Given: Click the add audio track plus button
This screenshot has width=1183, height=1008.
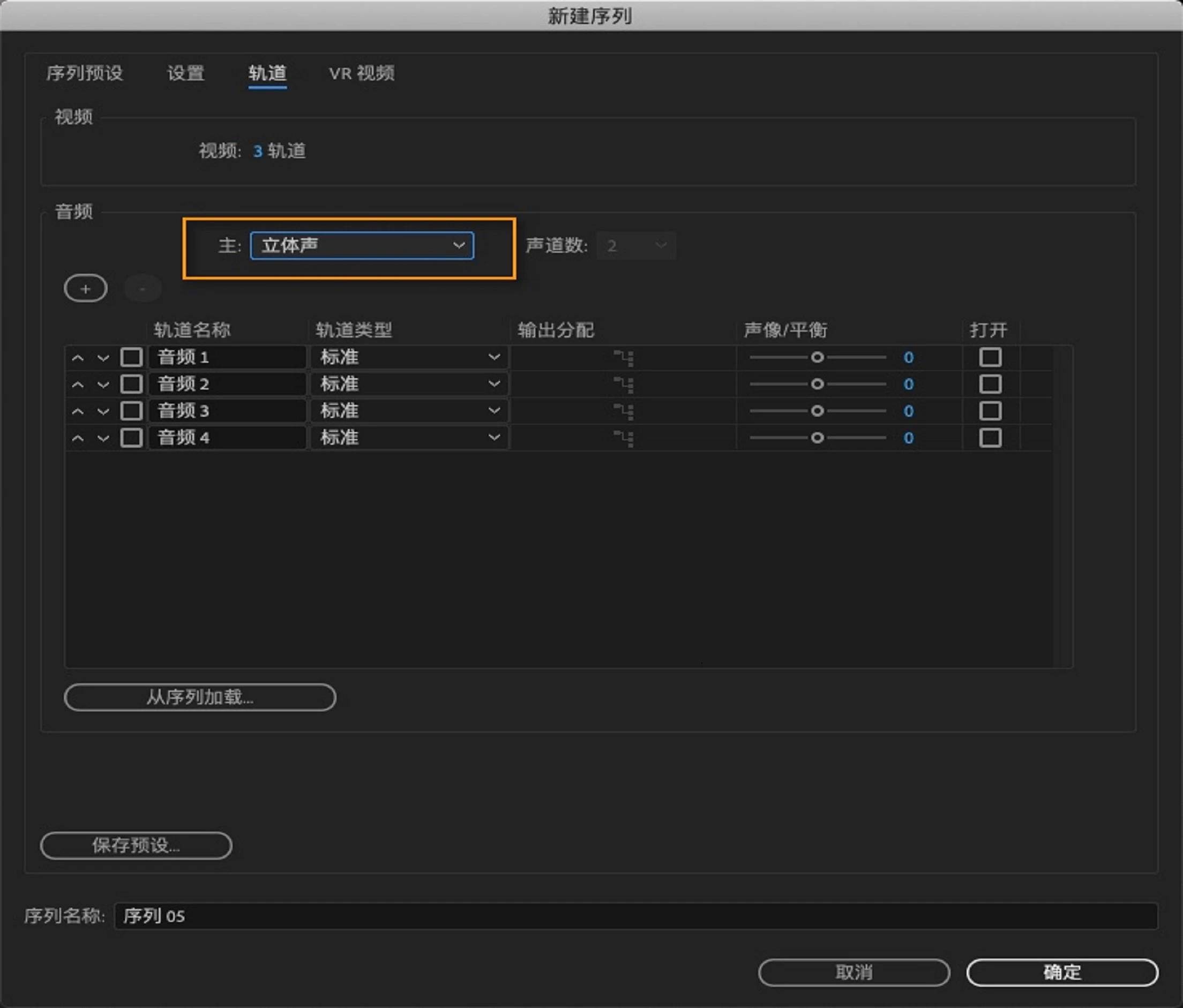Looking at the screenshot, I should [86, 289].
